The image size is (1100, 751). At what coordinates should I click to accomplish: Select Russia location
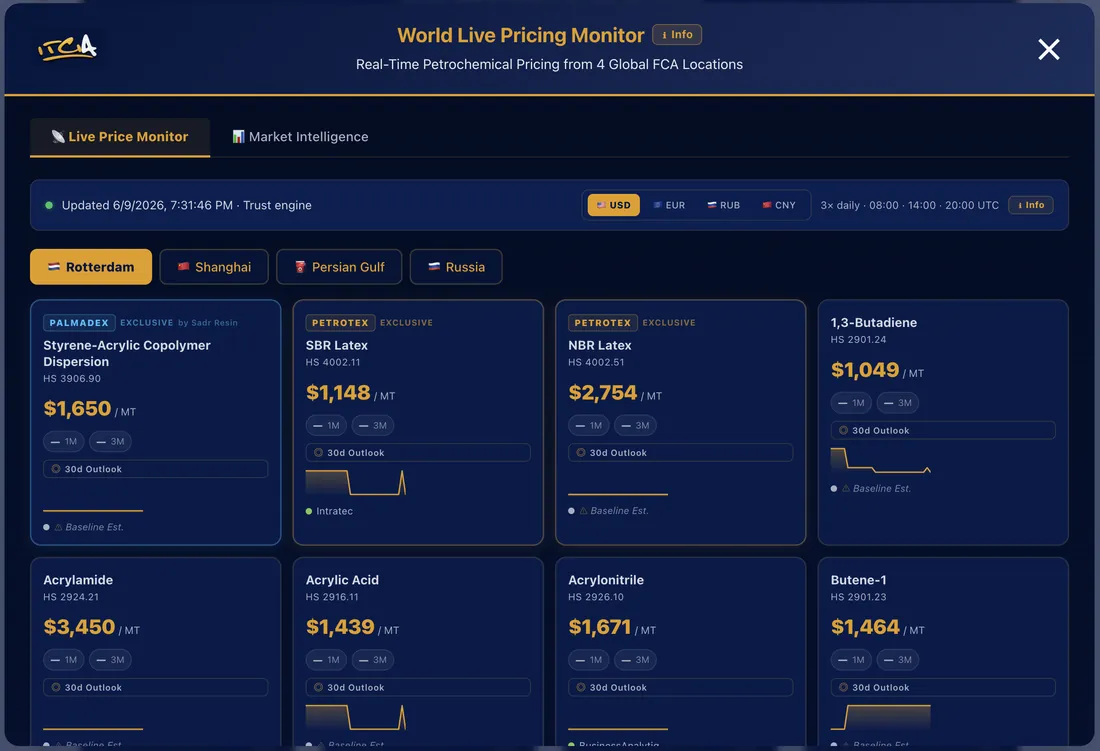(456, 267)
